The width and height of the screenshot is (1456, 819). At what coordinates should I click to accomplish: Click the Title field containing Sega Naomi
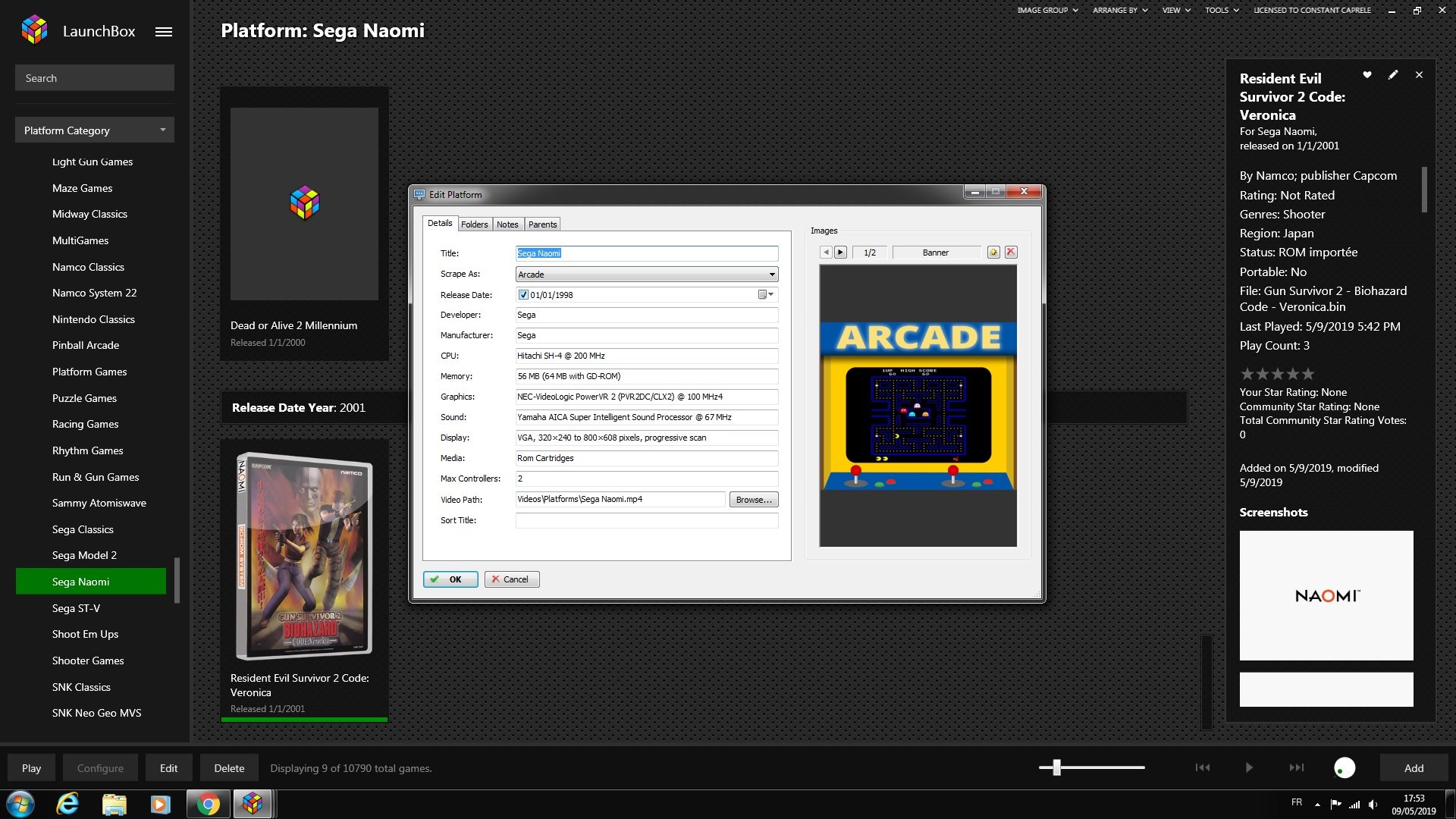647,253
